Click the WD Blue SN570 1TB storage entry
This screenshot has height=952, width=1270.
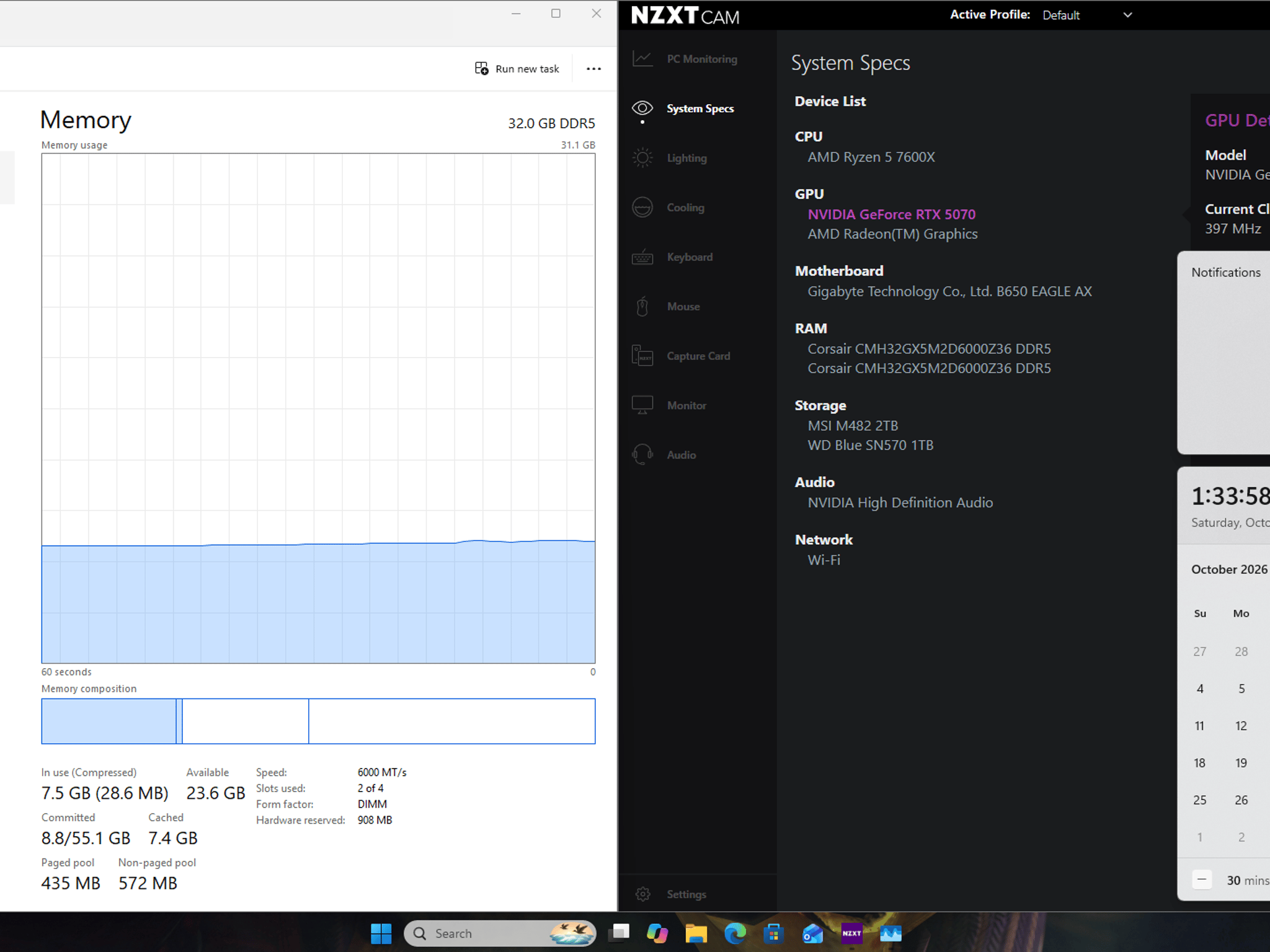coord(870,445)
